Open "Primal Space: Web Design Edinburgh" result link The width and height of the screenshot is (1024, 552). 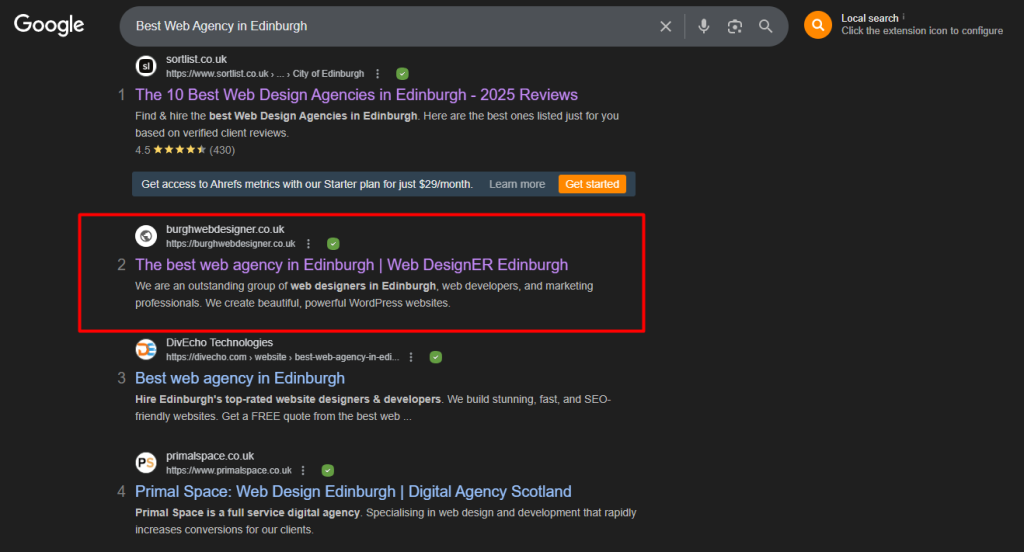point(353,491)
